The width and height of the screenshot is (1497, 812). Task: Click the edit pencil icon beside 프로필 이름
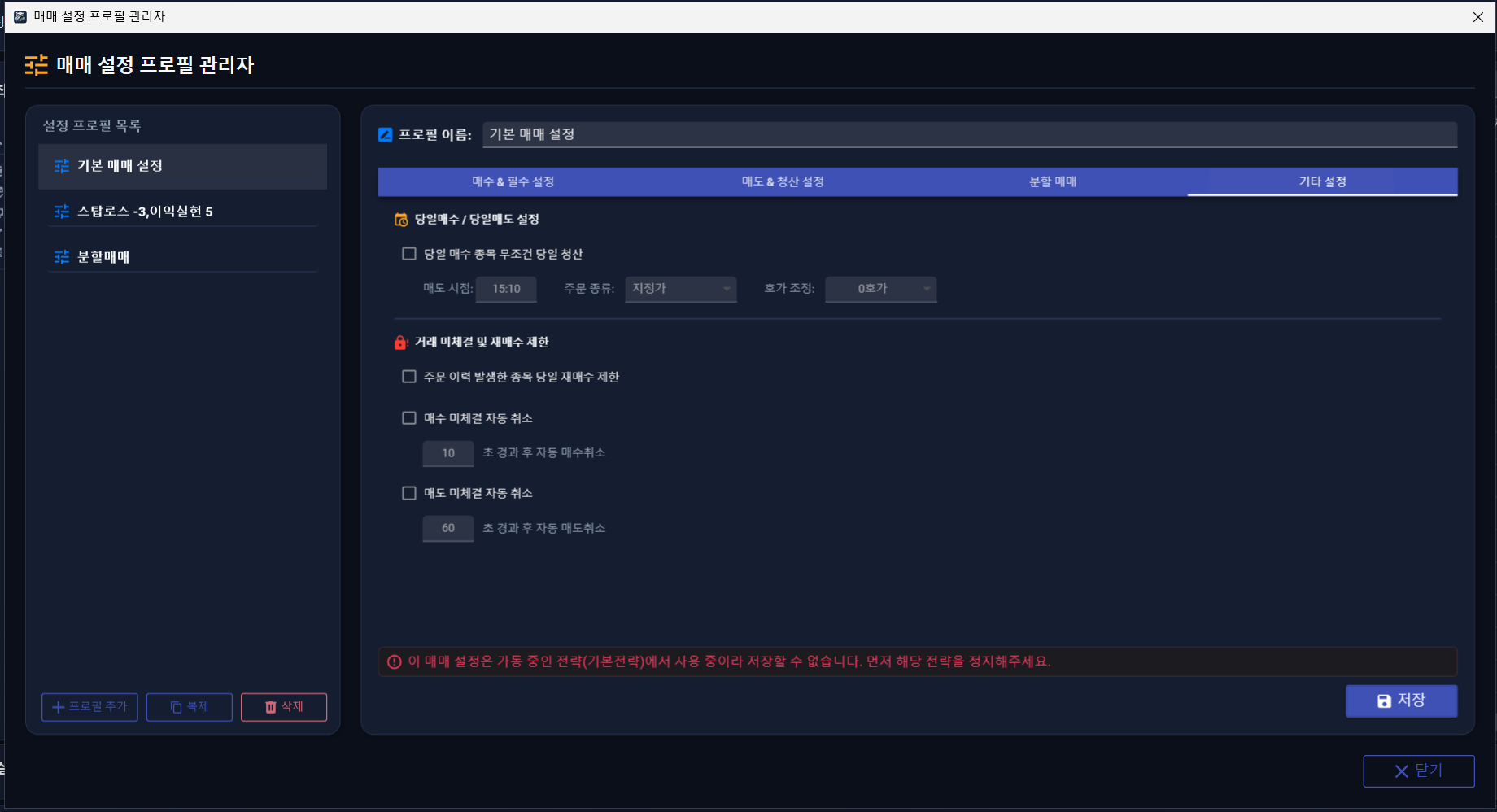pos(386,135)
